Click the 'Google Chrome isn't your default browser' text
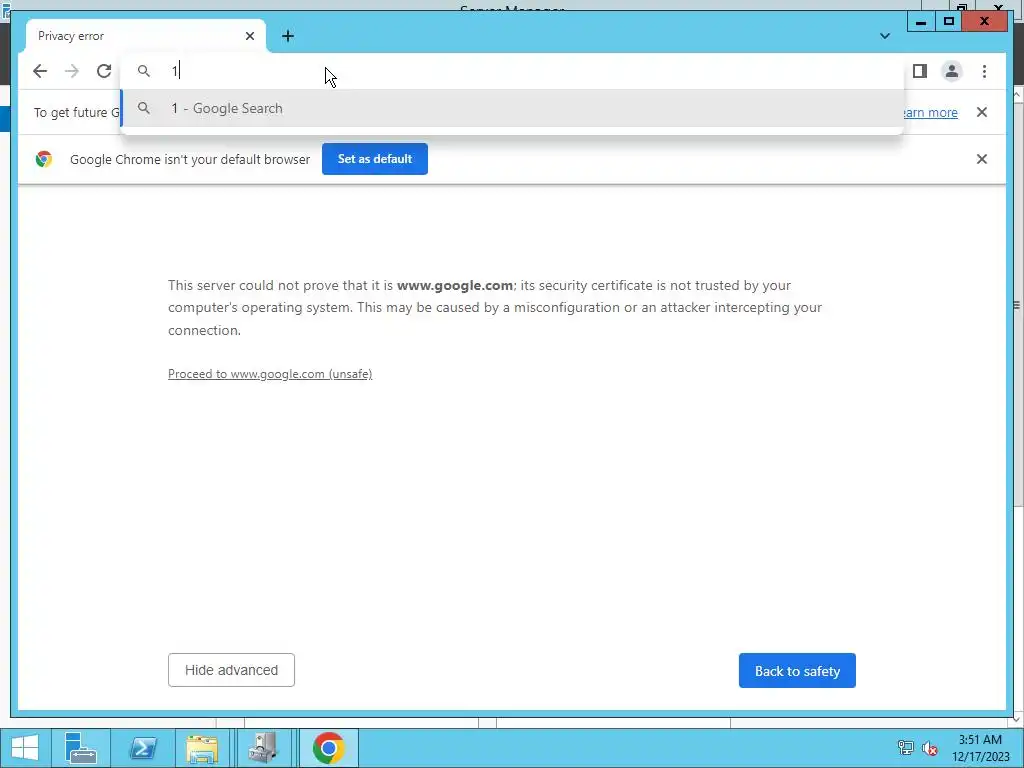1024x768 pixels. coord(190,159)
